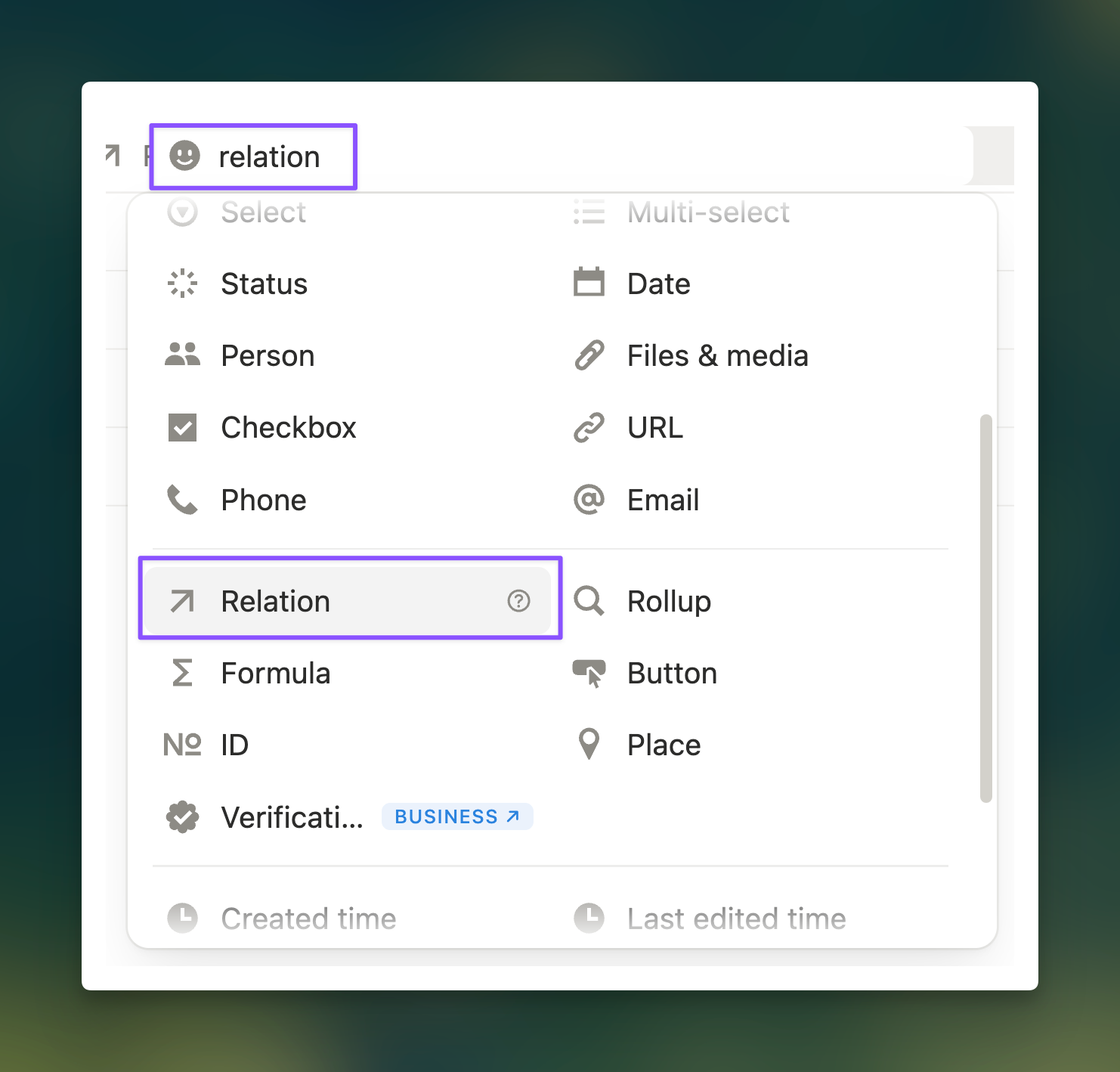
Task: Click the Email at-sign icon
Action: (x=589, y=500)
